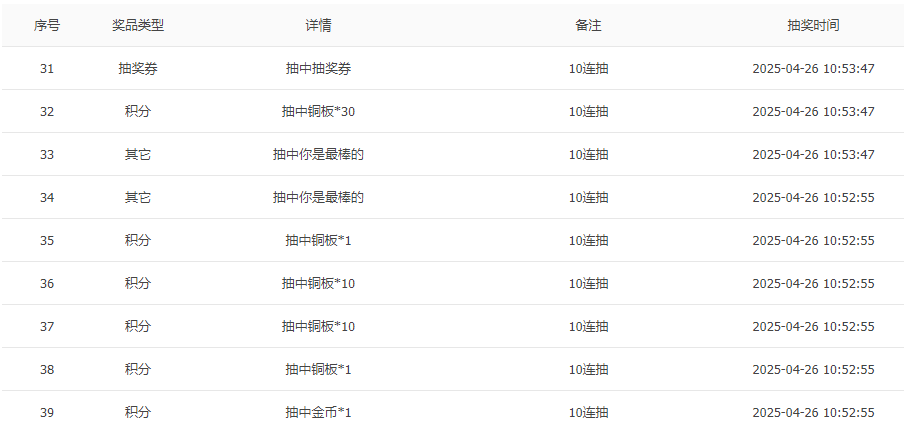Click the 抽中金币*1 detail cell
The width and height of the screenshot is (906, 432).
click(x=318, y=413)
